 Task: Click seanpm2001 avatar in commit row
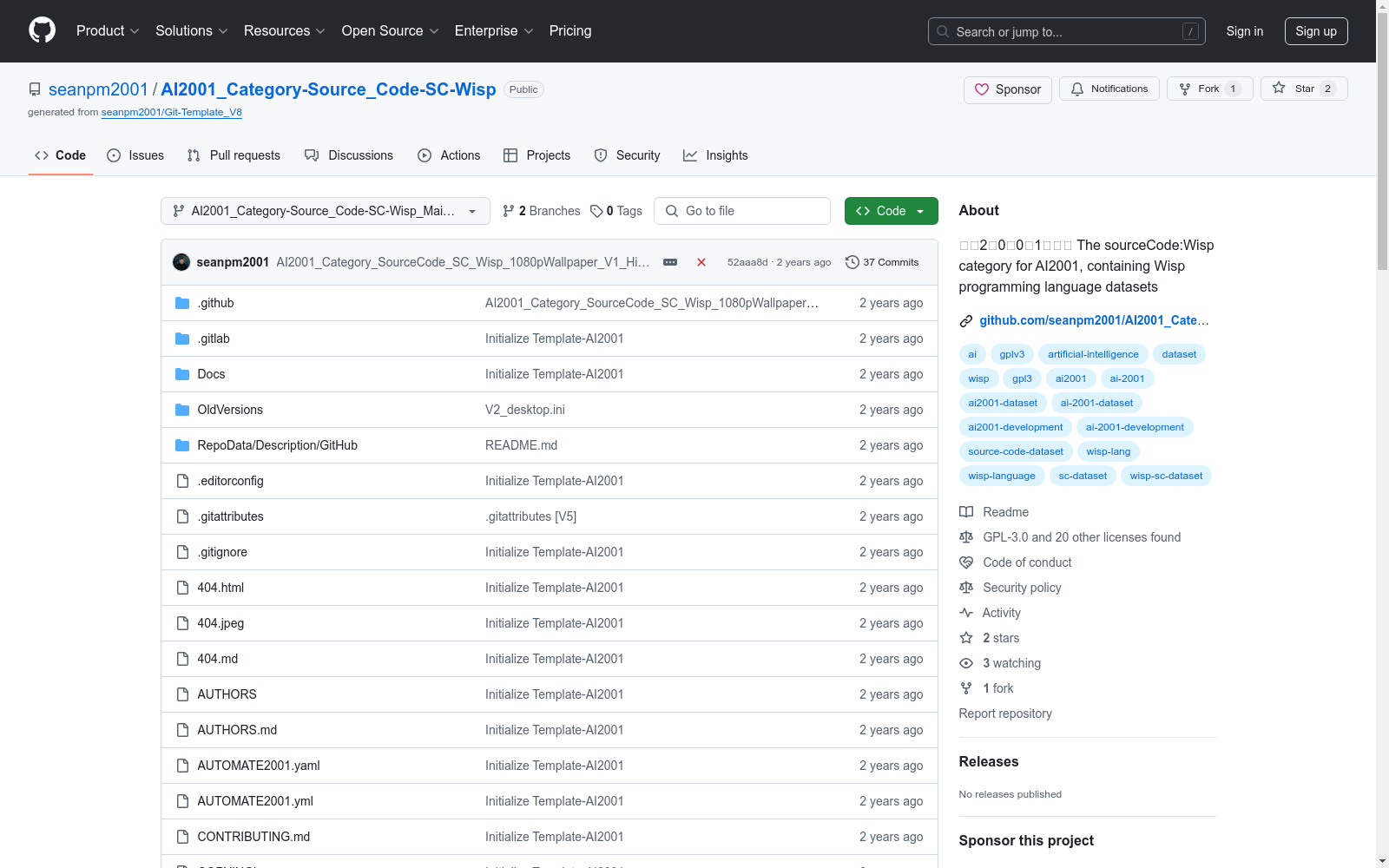pyautogui.click(x=181, y=262)
